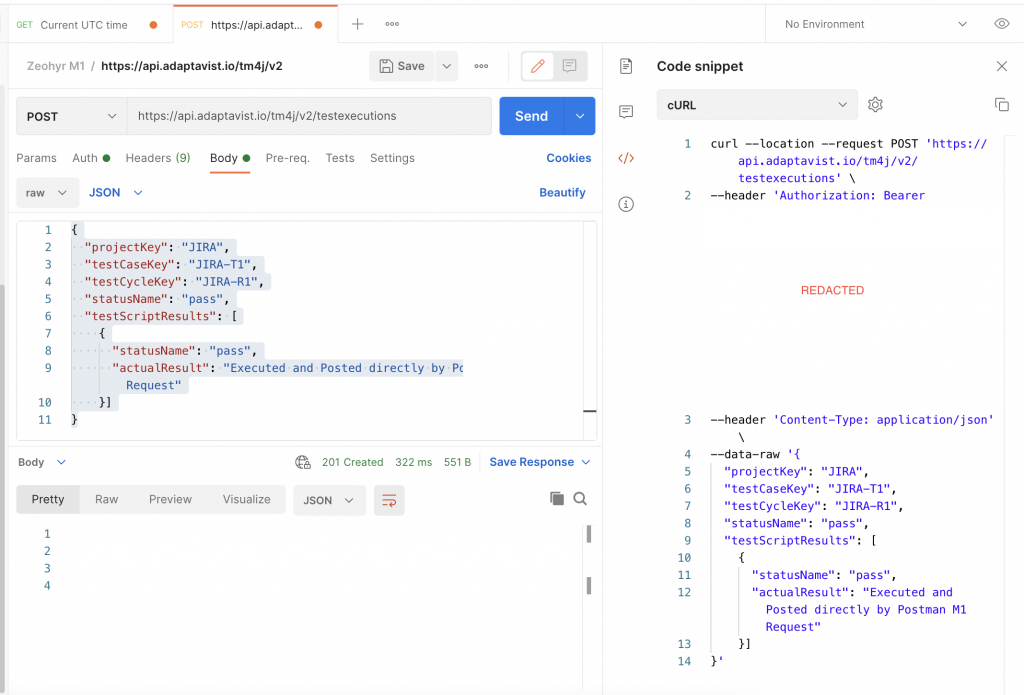Open the documentation icon in right sidebar
The width and height of the screenshot is (1024, 695).
pyautogui.click(x=626, y=66)
